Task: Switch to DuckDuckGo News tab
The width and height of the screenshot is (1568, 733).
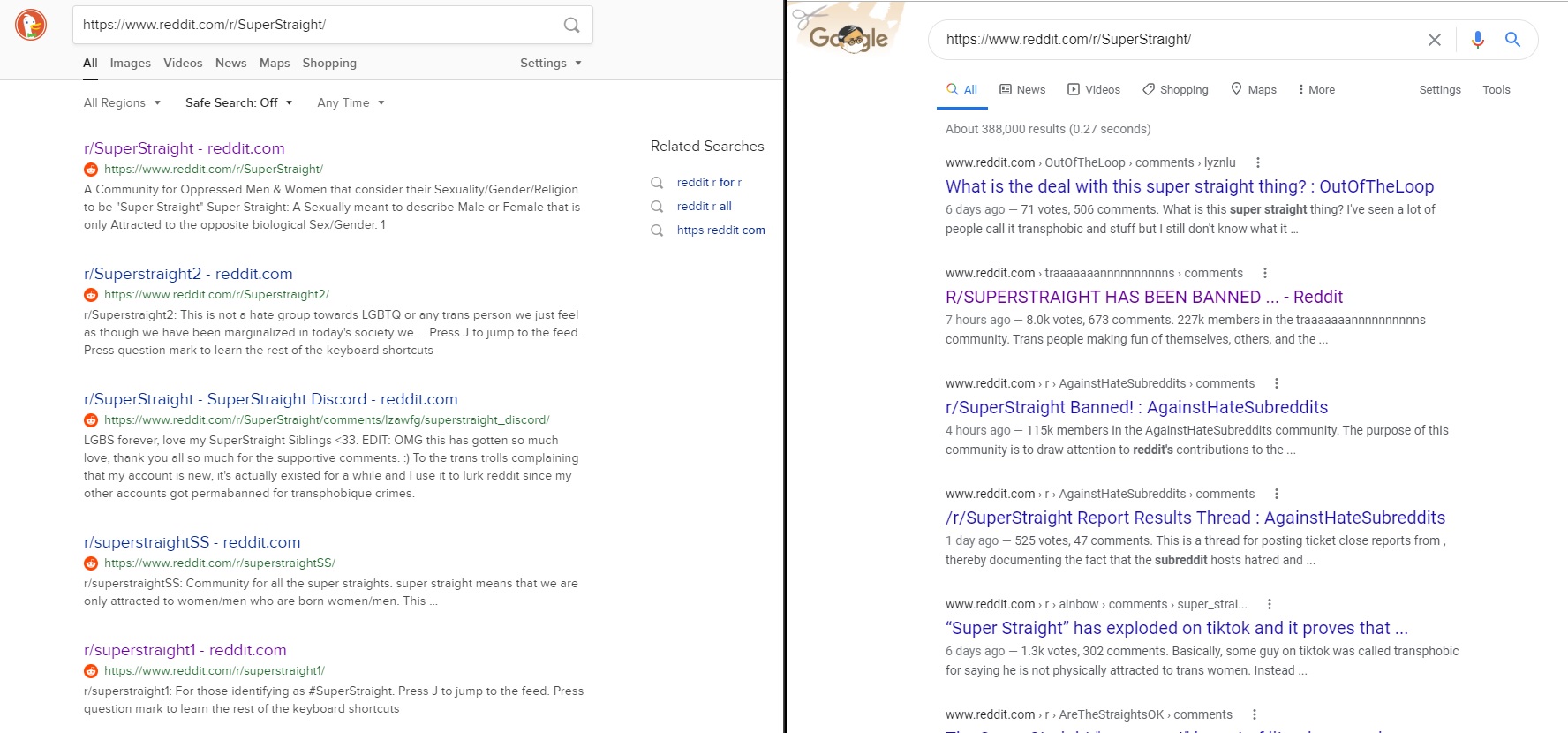Action: [230, 64]
